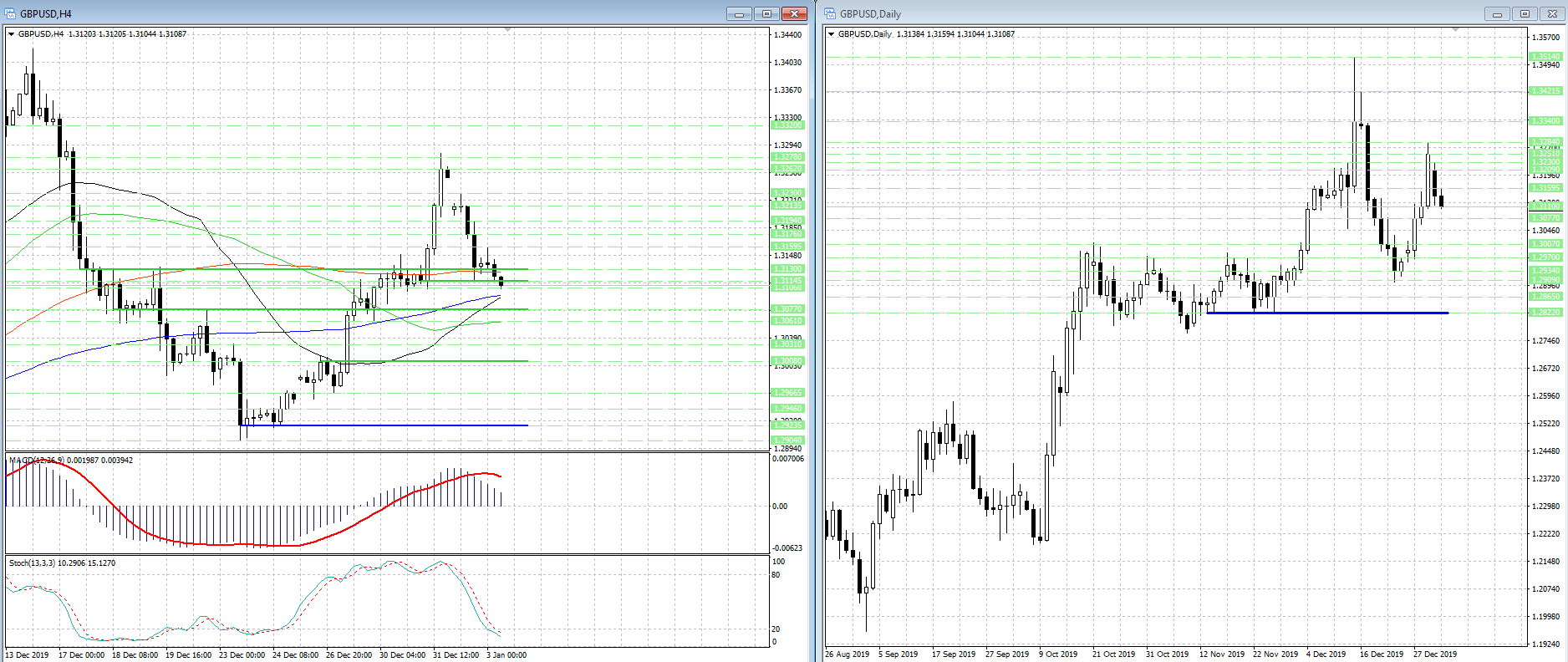
Task: Close the GBPUSD,H4 chart window
Action: [794, 13]
